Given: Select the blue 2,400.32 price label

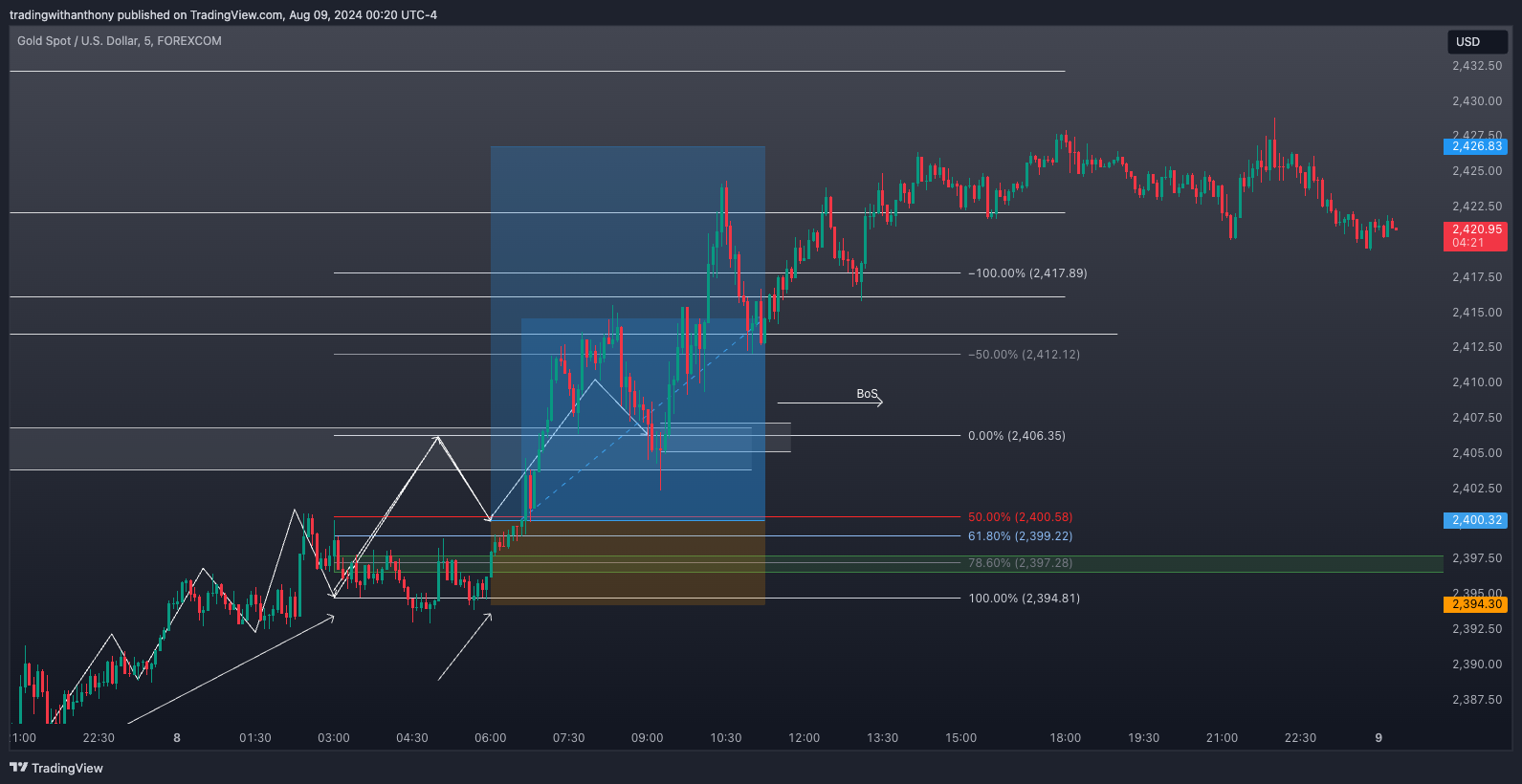Looking at the screenshot, I should coord(1475,520).
